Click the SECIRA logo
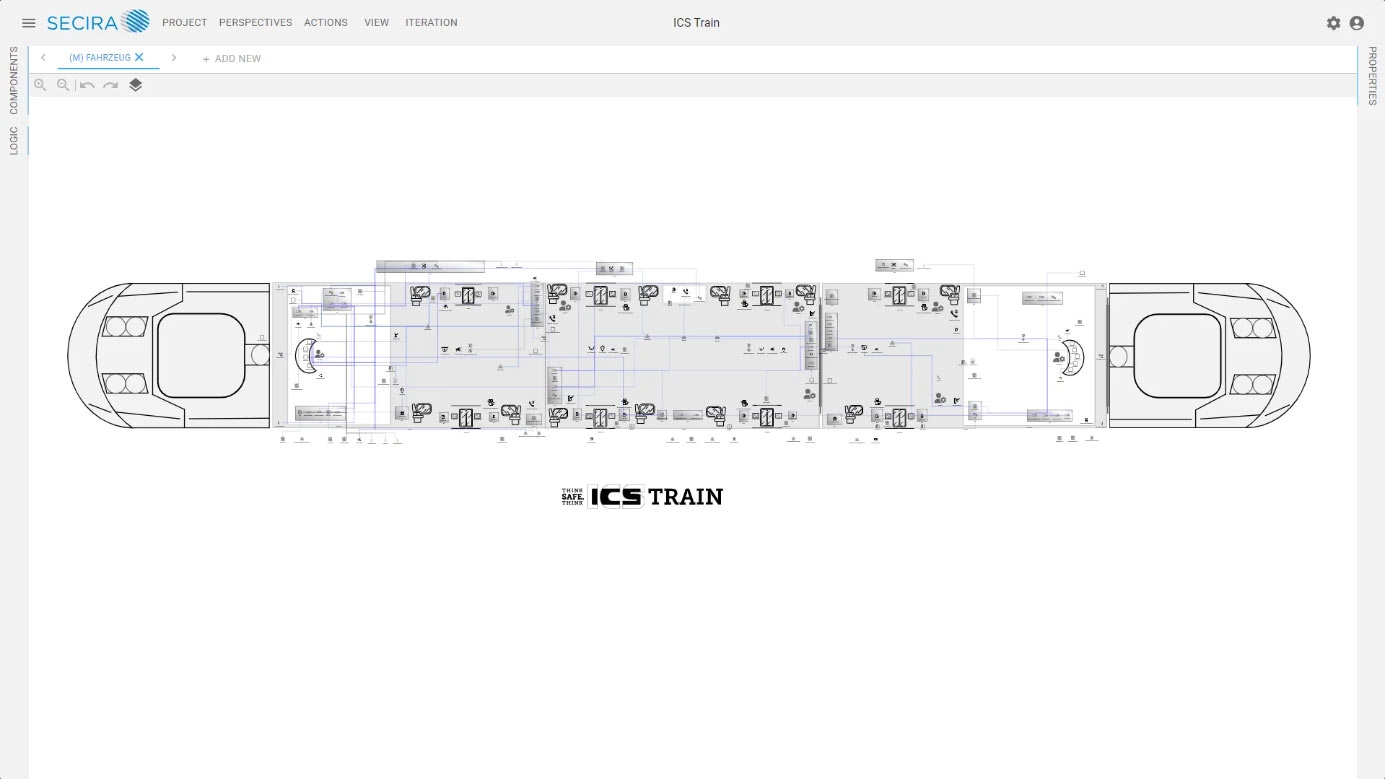This screenshot has width=1385, height=779. pyautogui.click(x=98, y=22)
